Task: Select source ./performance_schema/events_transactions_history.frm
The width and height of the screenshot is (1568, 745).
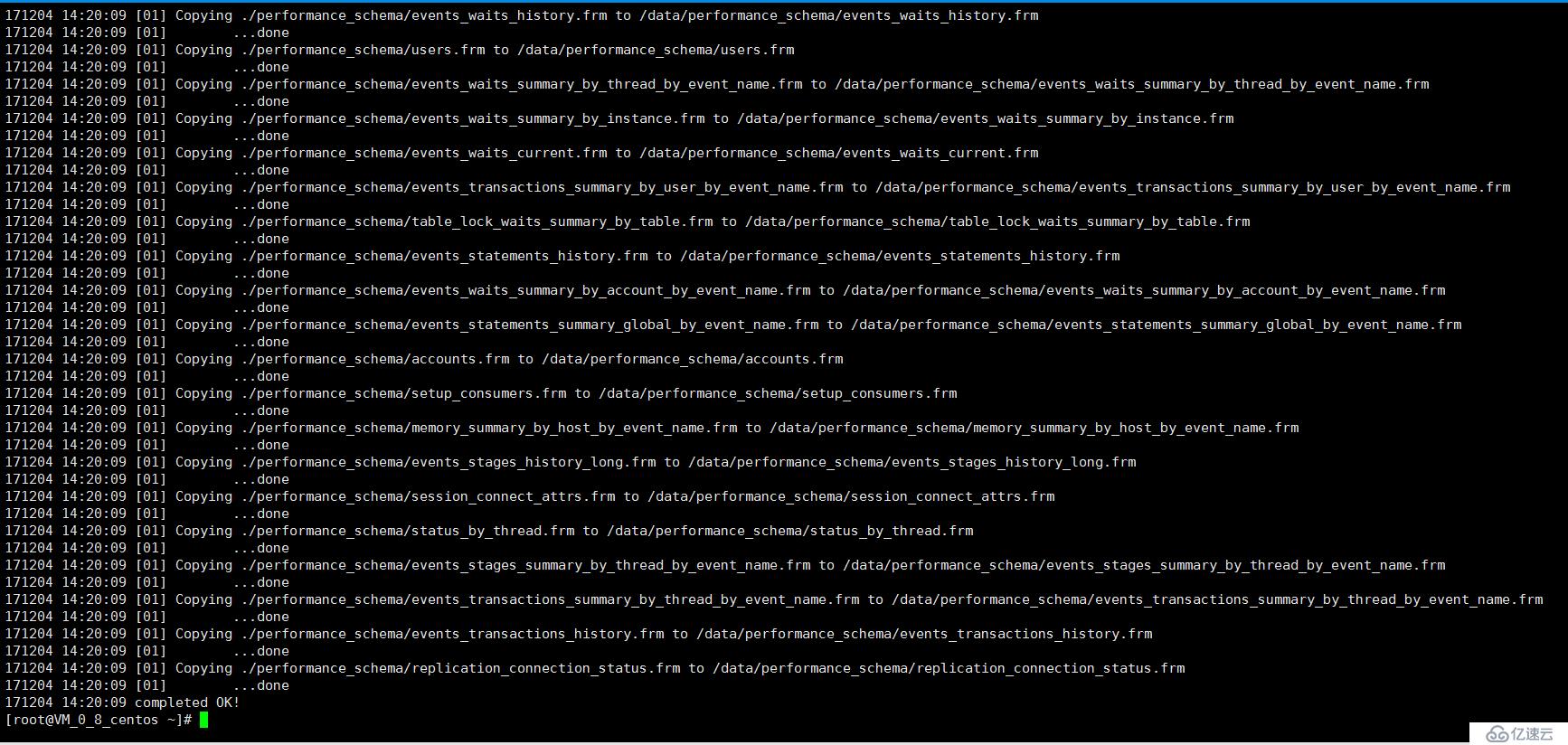Action: click(452, 634)
